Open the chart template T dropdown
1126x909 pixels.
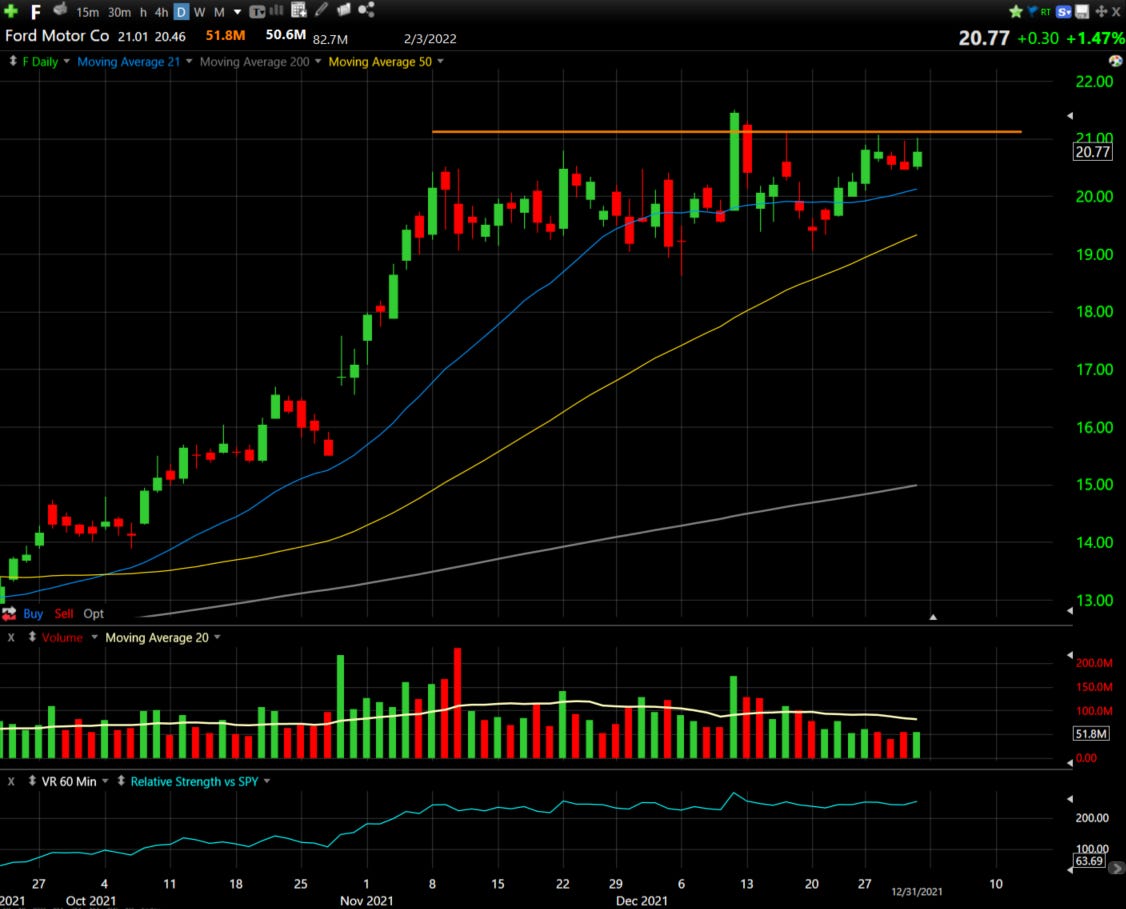257,11
